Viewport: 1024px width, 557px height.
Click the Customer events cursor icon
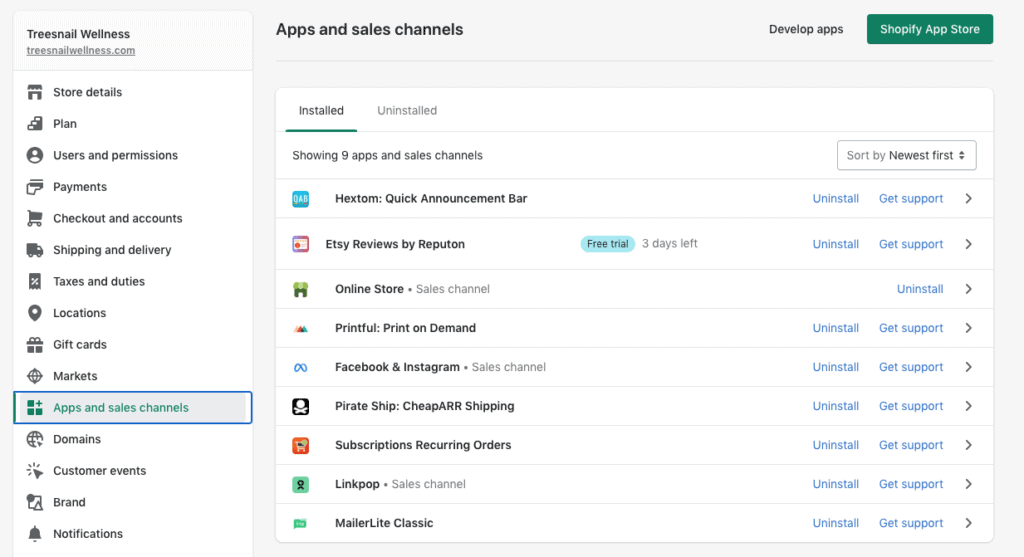(x=35, y=471)
